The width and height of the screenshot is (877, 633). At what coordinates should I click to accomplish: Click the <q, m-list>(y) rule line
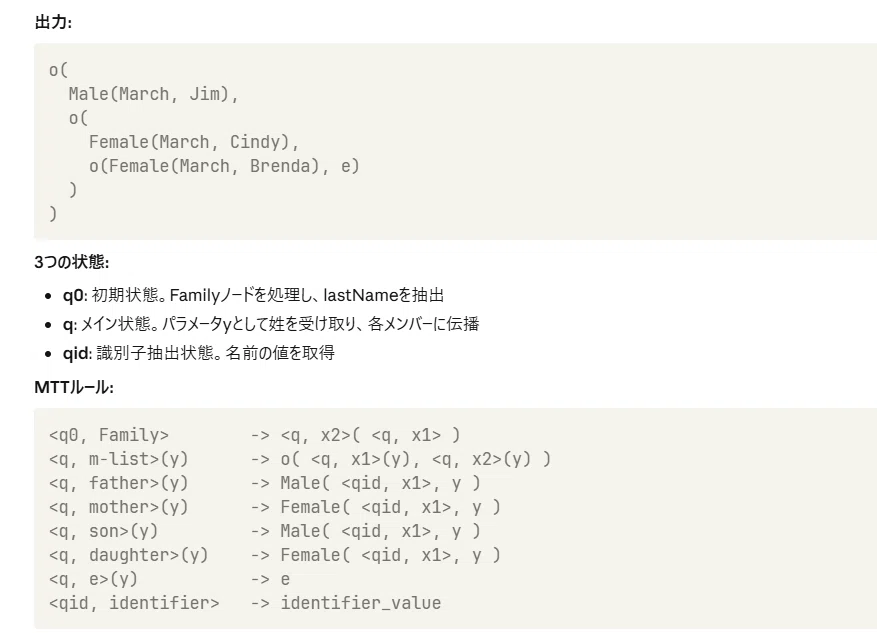pos(300,459)
